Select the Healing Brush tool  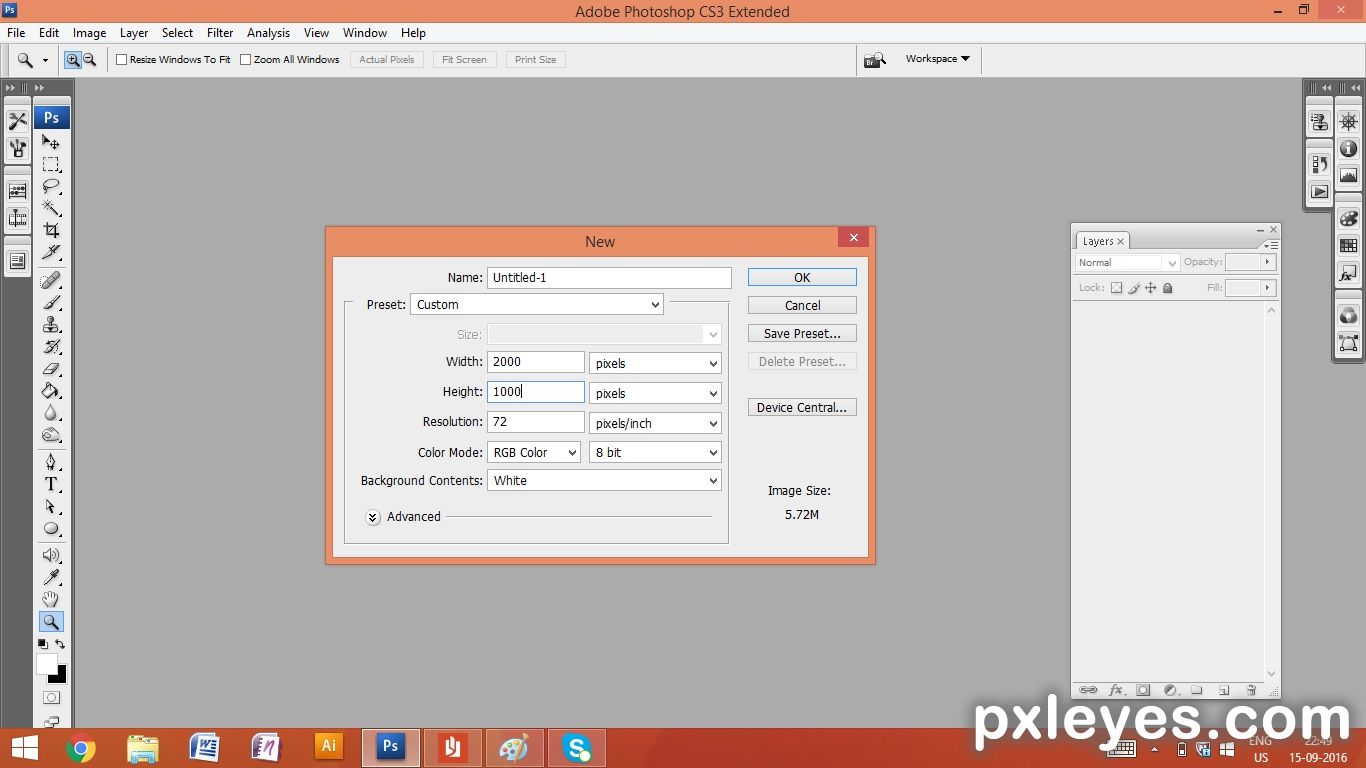51,280
